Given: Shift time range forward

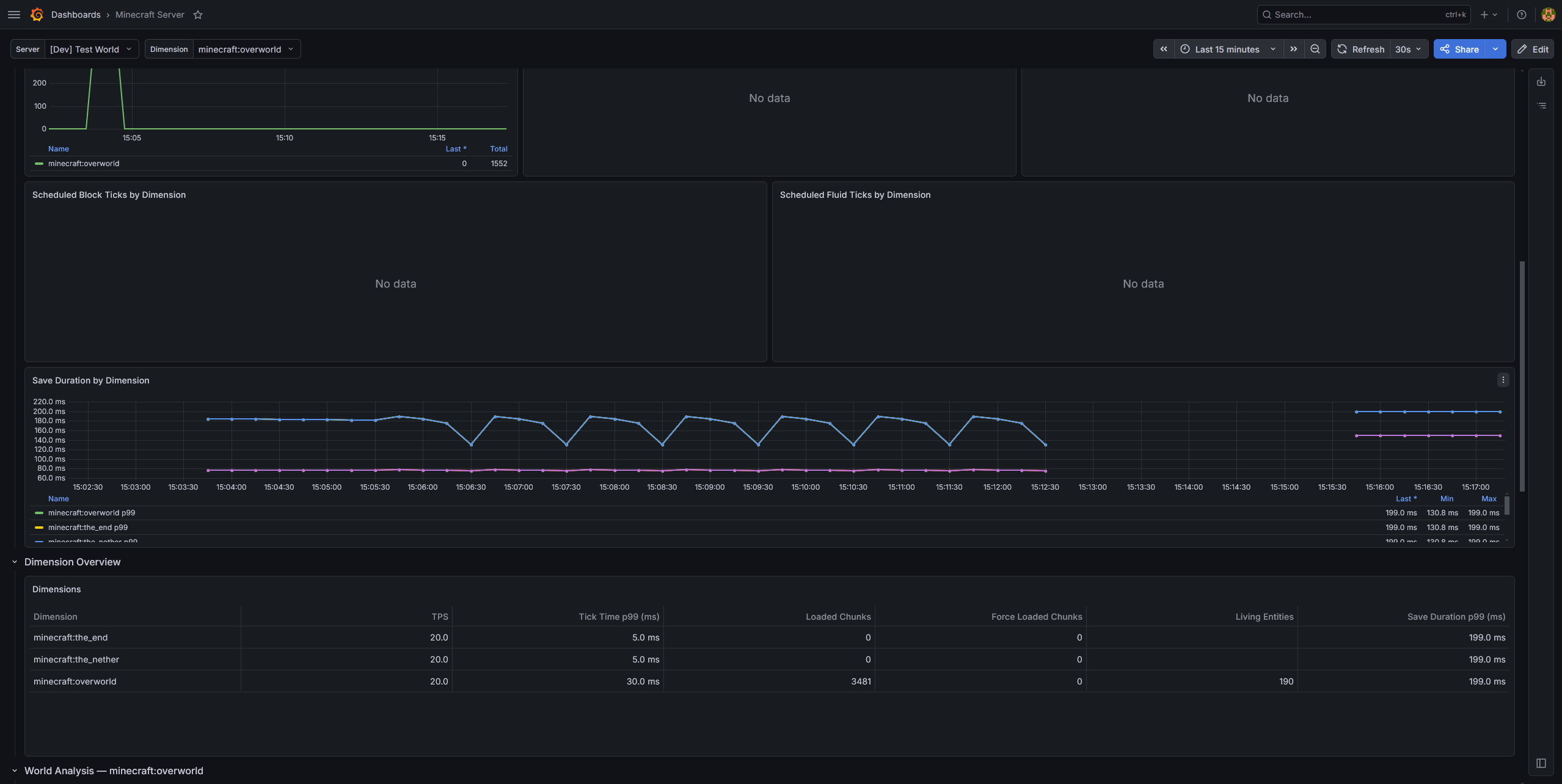Looking at the screenshot, I should pyautogui.click(x=1294, y=49).
